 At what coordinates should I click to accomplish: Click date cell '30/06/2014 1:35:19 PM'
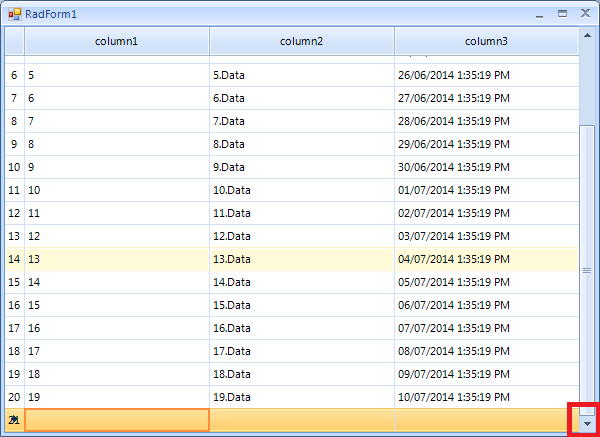pyautogui.click(x=486, y=167)
